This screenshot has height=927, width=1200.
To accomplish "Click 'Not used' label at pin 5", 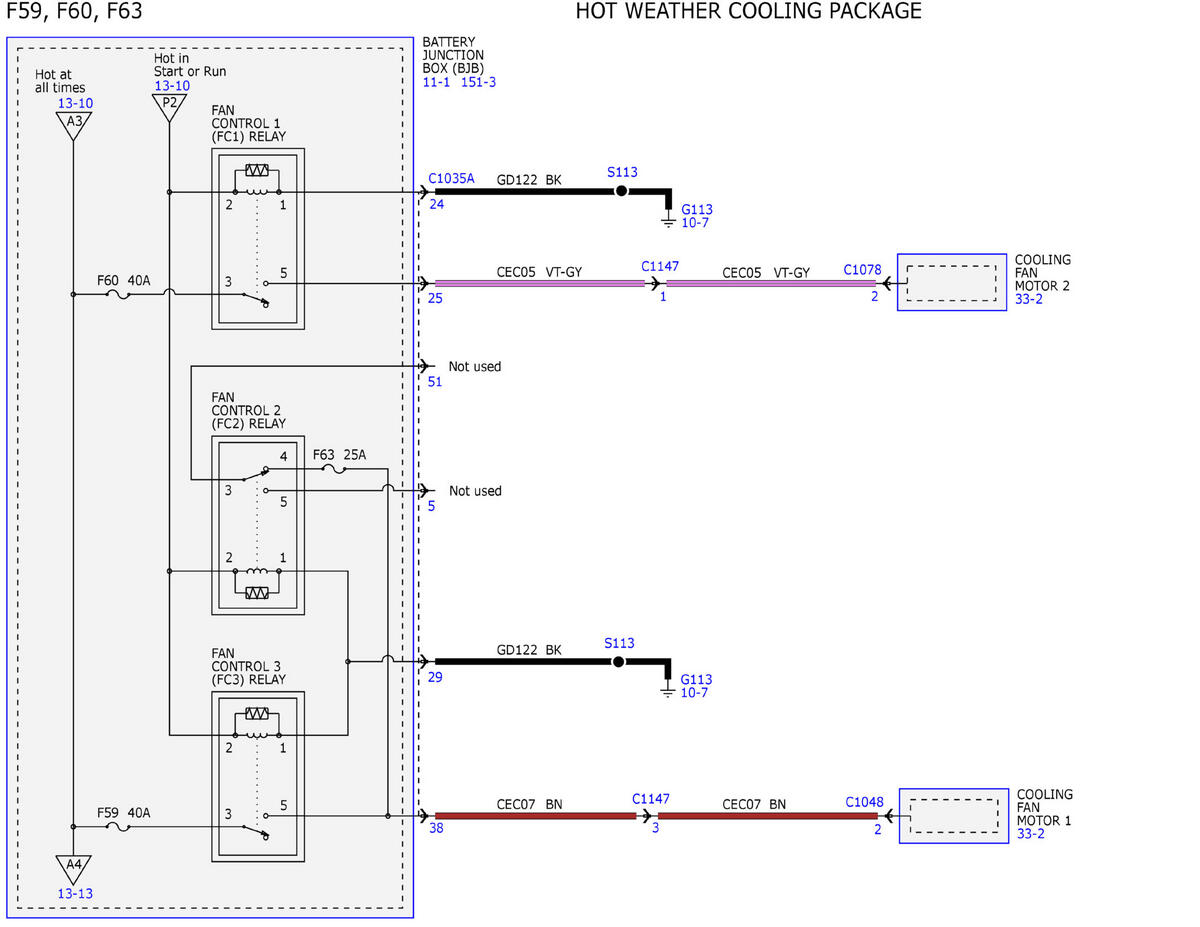I will click(475, 490).
